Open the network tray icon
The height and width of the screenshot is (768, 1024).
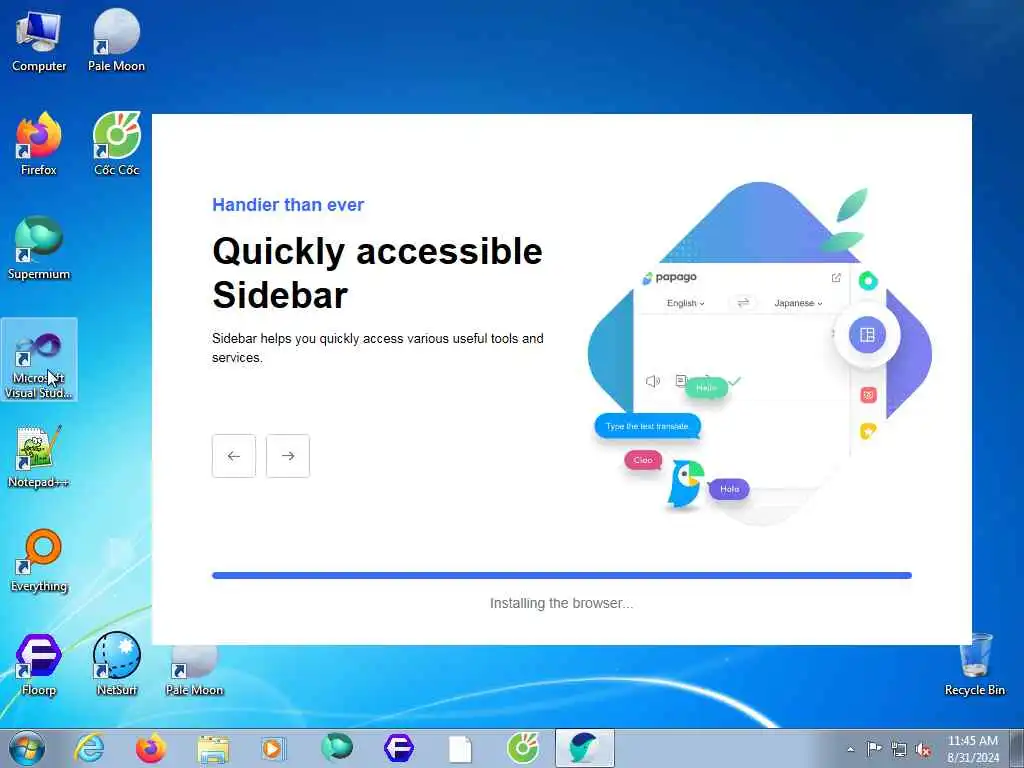coord(899,749)
